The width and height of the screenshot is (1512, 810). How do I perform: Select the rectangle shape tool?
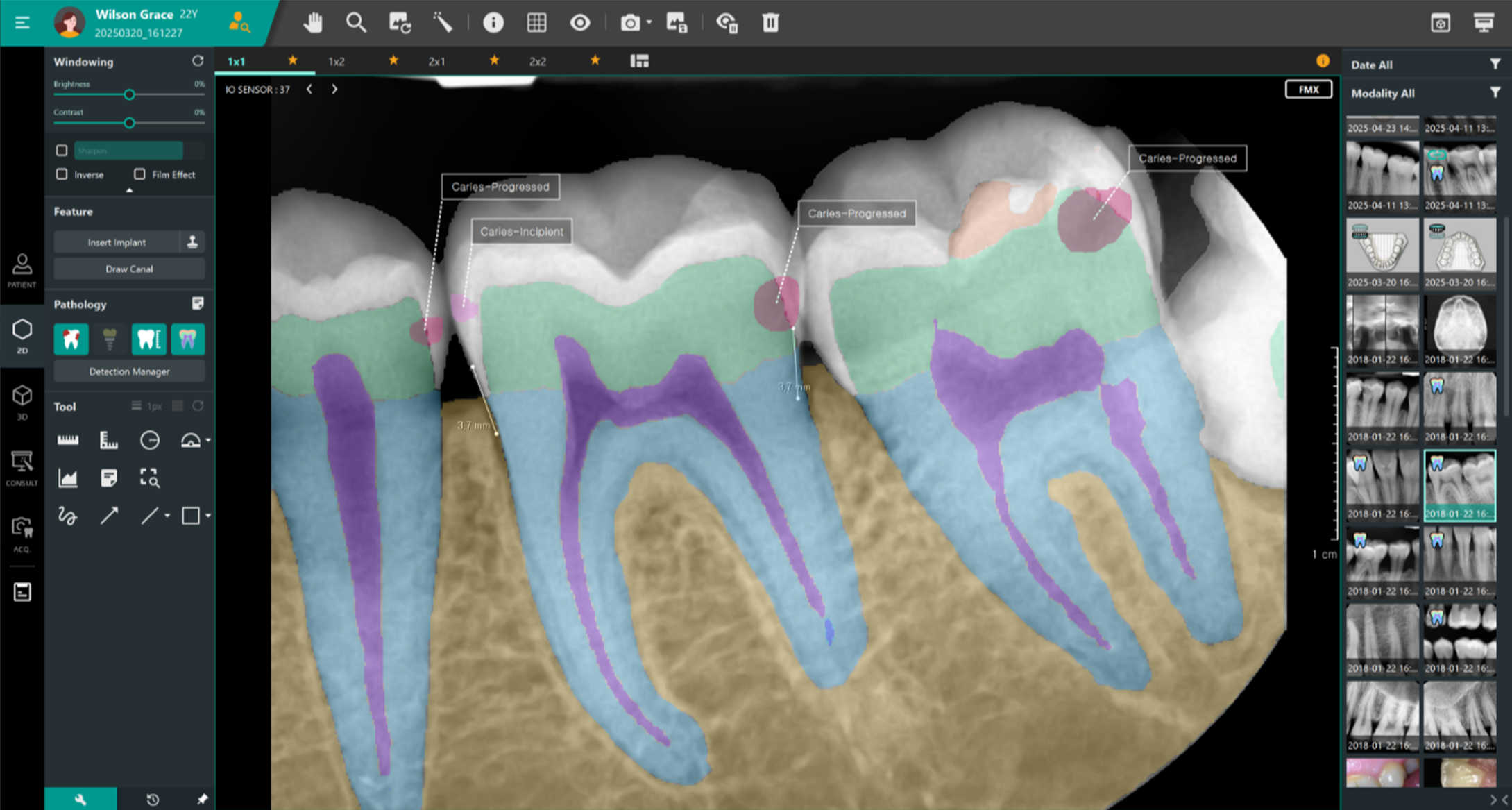click(x=190, y=516)
